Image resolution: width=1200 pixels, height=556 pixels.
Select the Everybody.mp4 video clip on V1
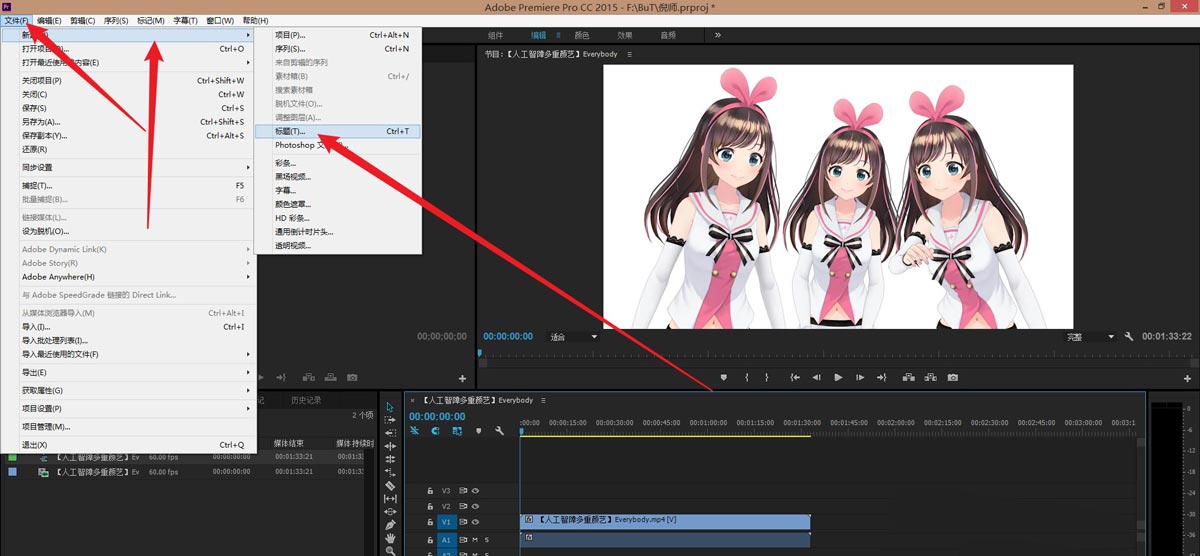tap(664, 521)
